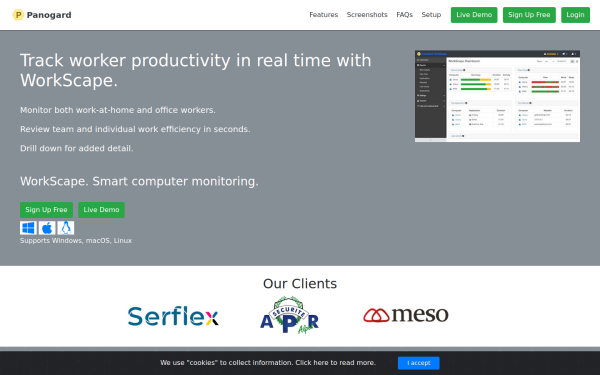600x375 pixels.
Task: Open the WorkScape dashboard screenshot thumbnail
Action: (x=497, y=96)
